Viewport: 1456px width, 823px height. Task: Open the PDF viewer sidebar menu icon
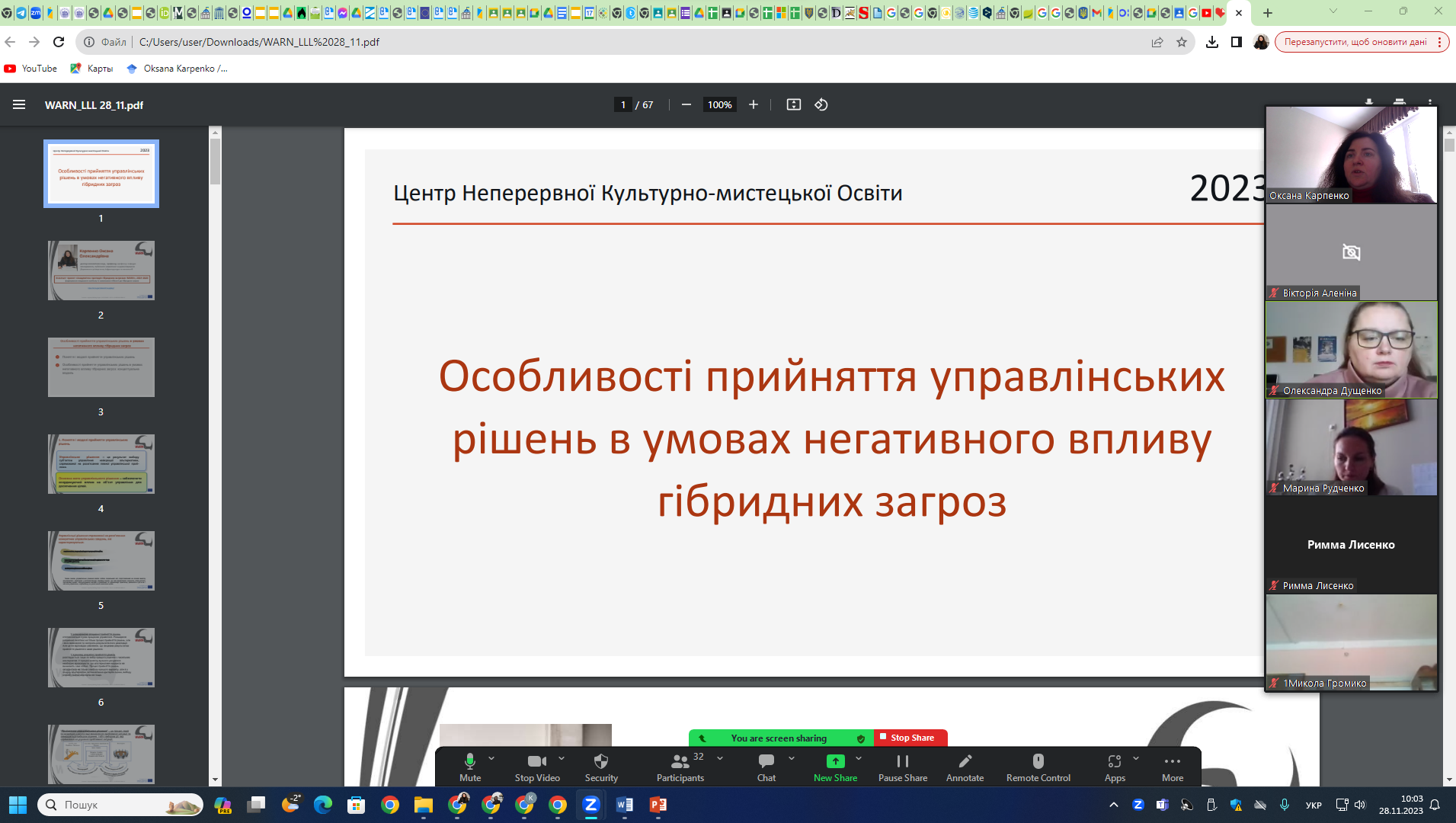(x=19, y=105)
